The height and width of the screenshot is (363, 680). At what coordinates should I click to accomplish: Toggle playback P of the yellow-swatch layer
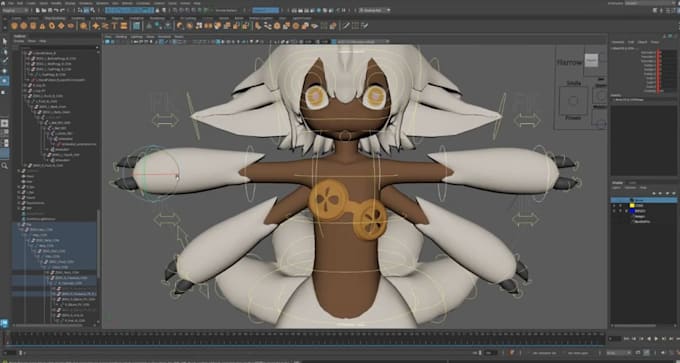pyautogui.click(x=620, y=206)
